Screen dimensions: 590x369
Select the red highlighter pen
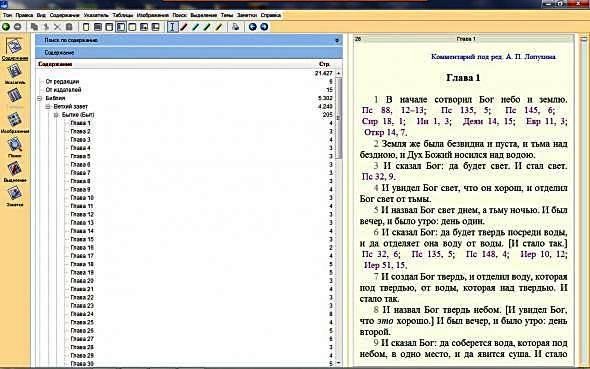click(x=184, y=27)
